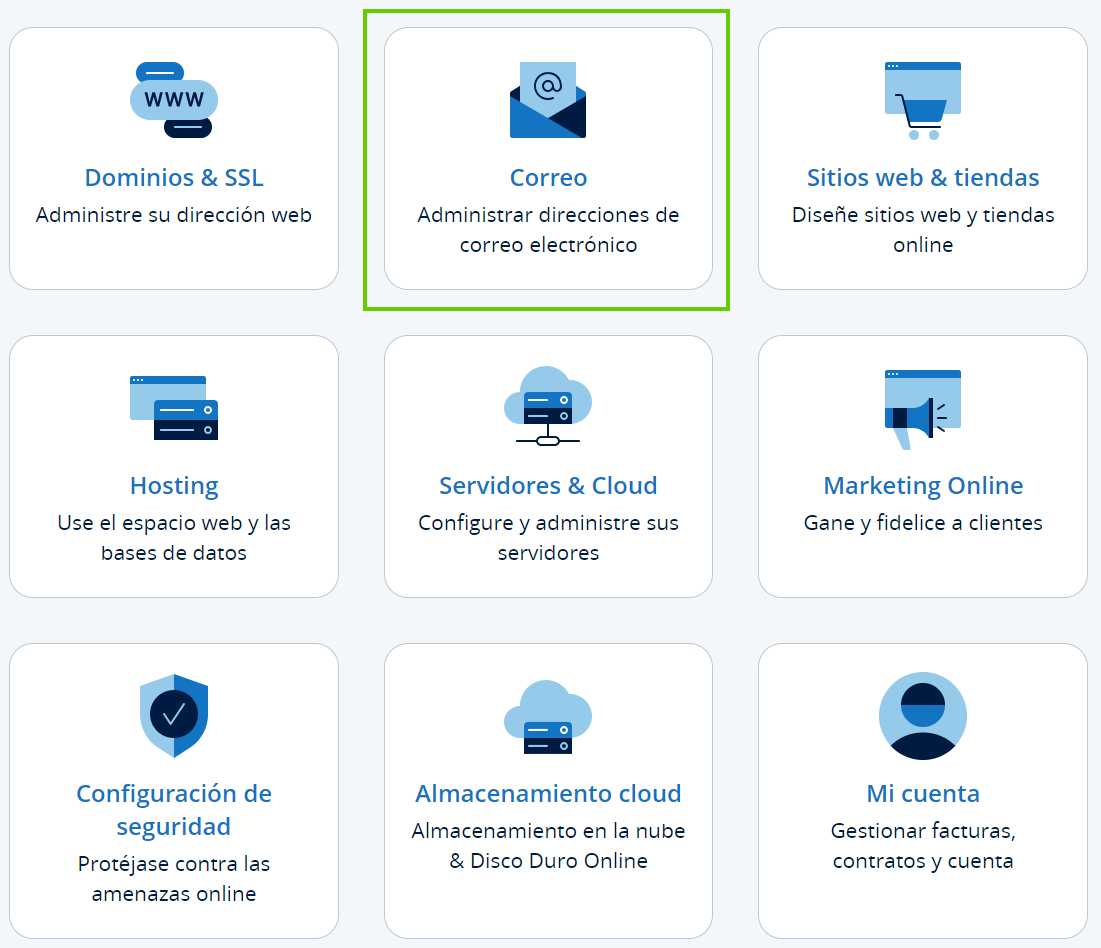Select the Marketing Online title
Image resolution: width=1101 pixels, height=948 pixels.
click(x=923, y=486)
